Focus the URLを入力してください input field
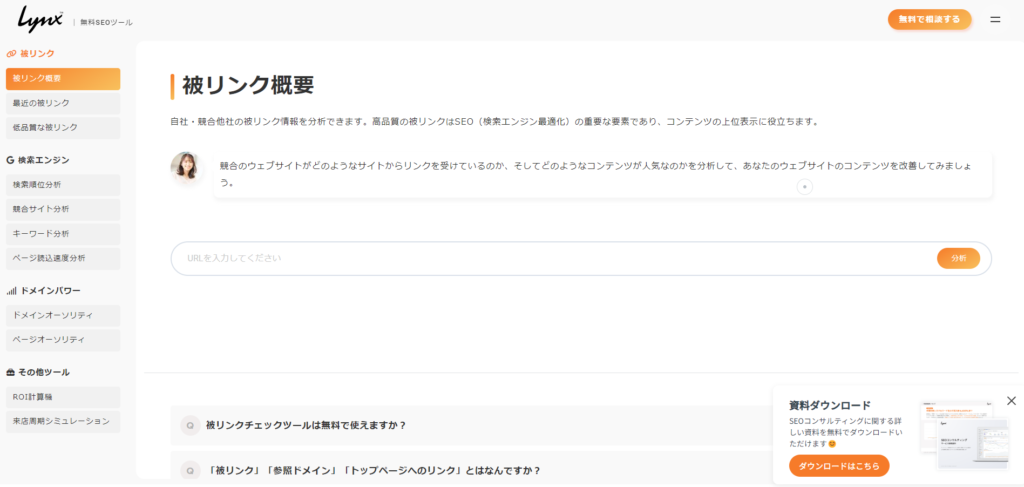Viewport: 1024px width, 487px height. point(550,258)
